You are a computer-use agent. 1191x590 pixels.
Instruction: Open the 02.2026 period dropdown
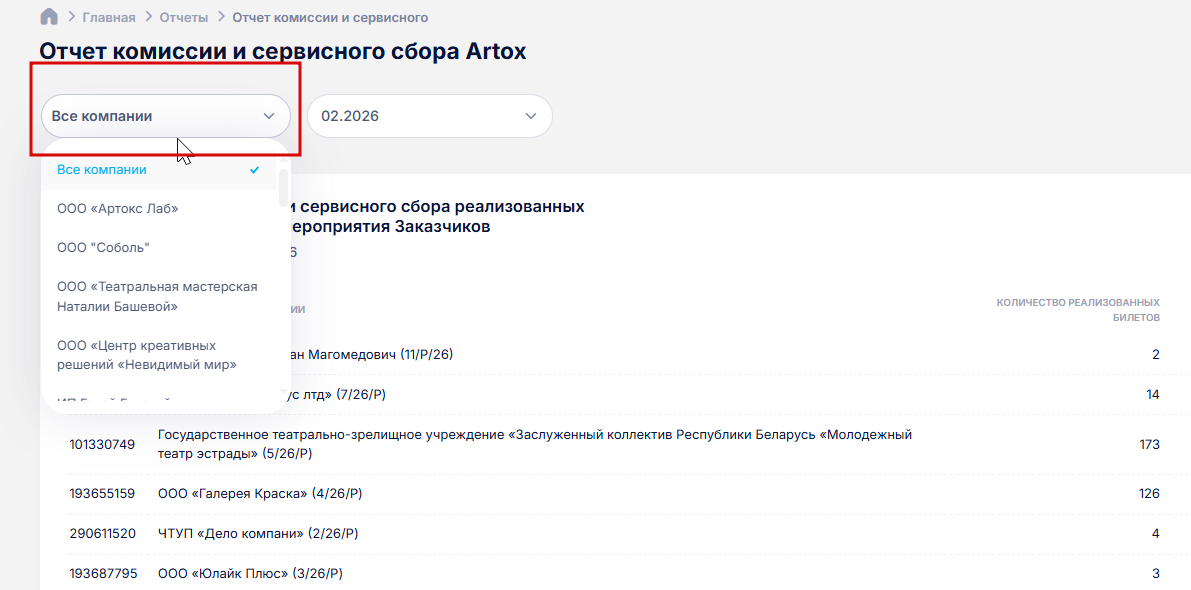pos(429,116)
